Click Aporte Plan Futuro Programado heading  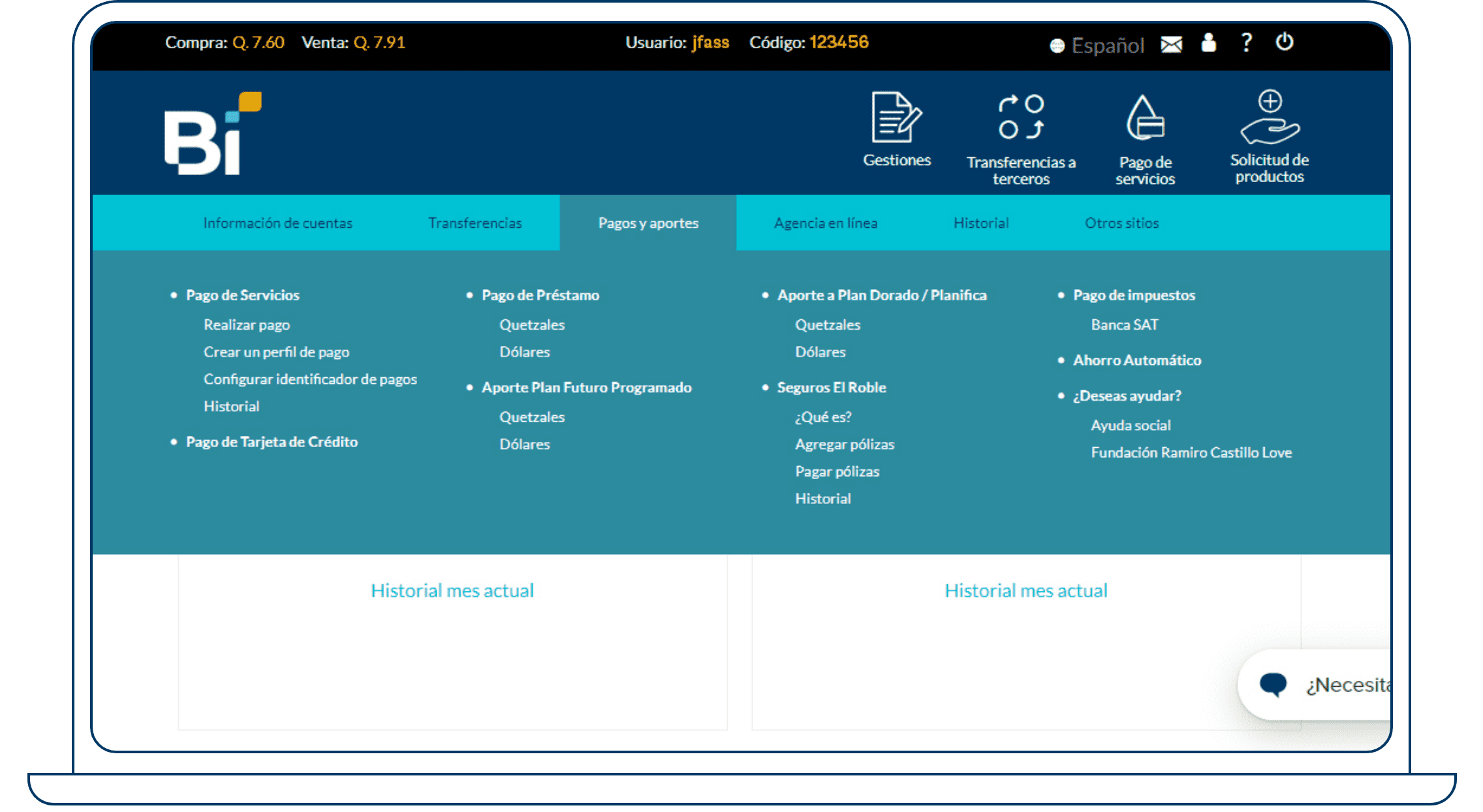587,388
